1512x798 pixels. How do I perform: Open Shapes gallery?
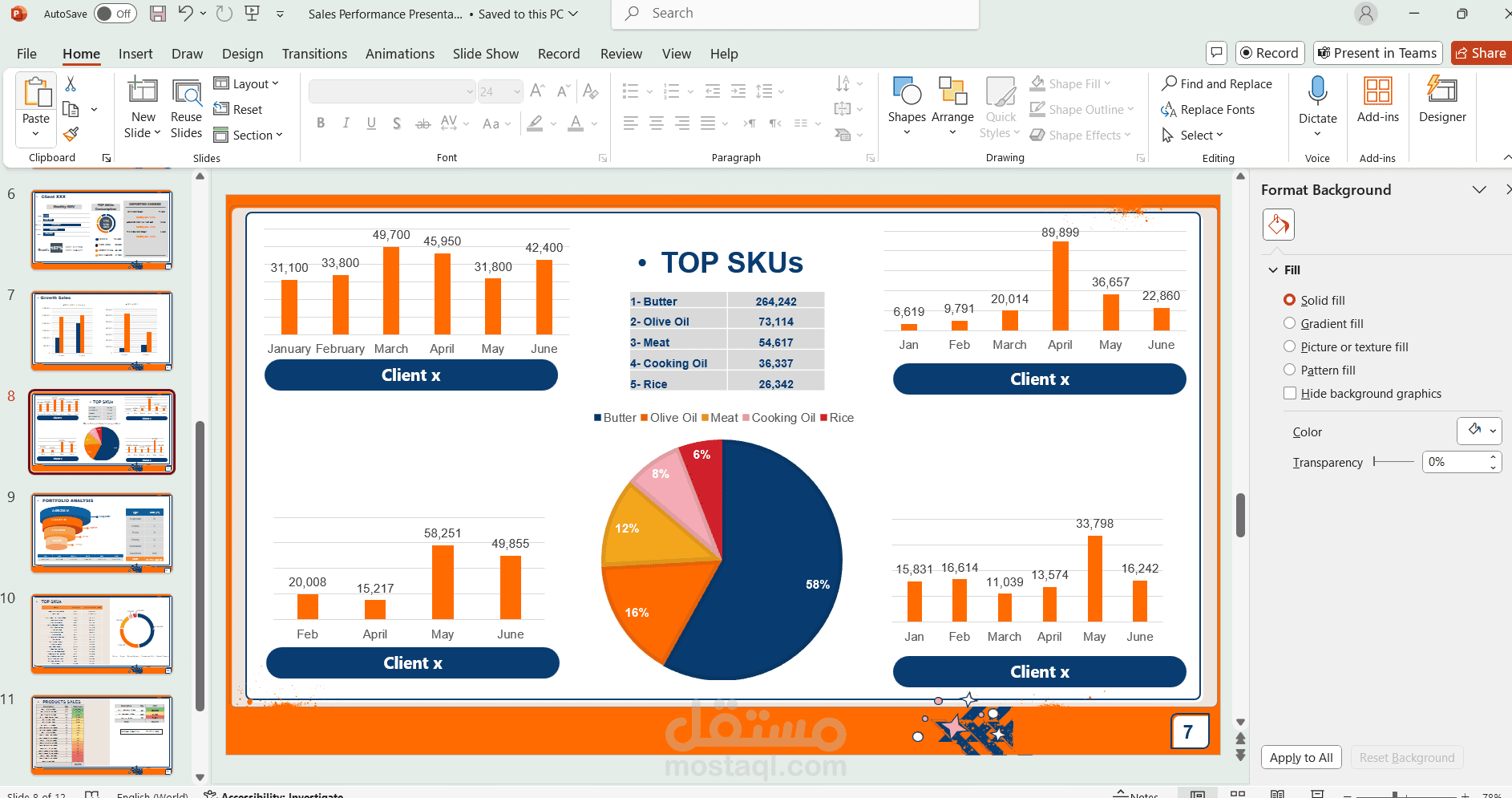point(907,107)
